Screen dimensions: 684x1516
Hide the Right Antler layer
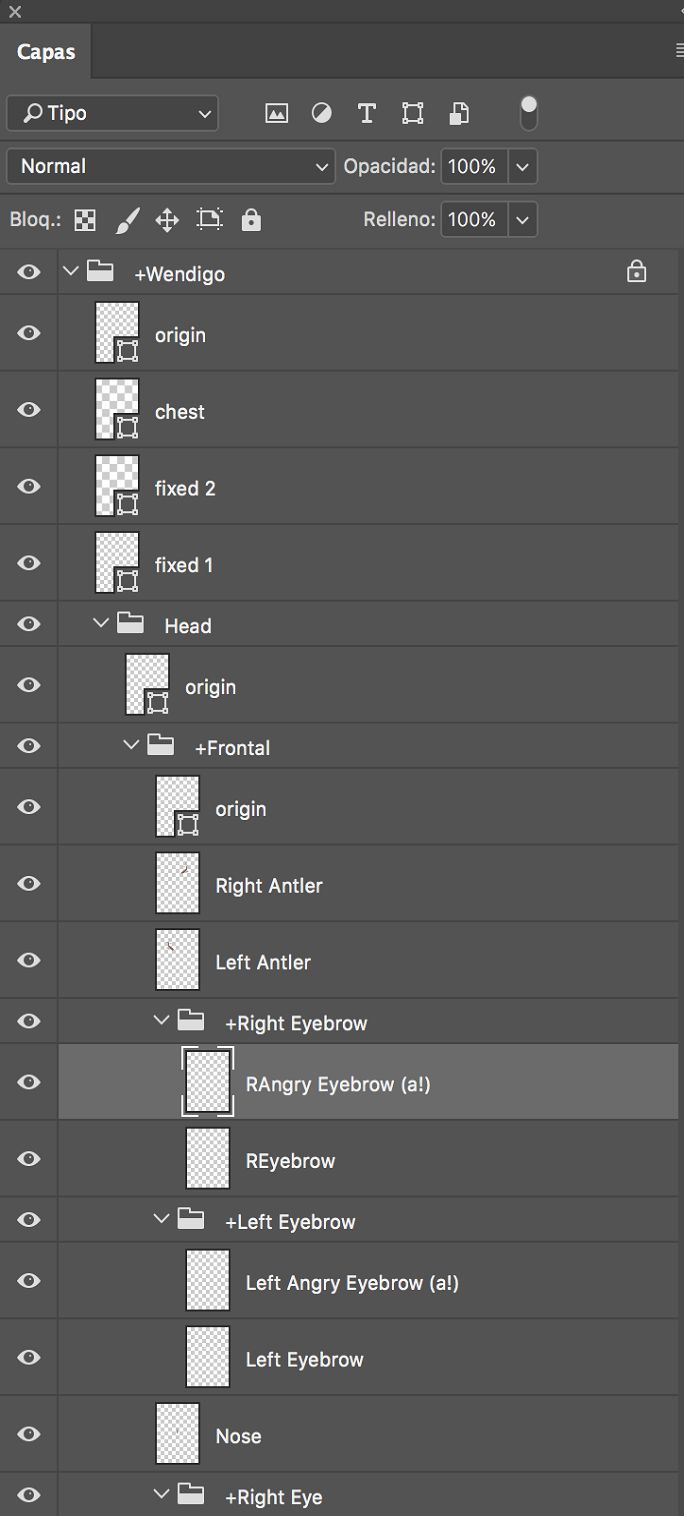29,884
